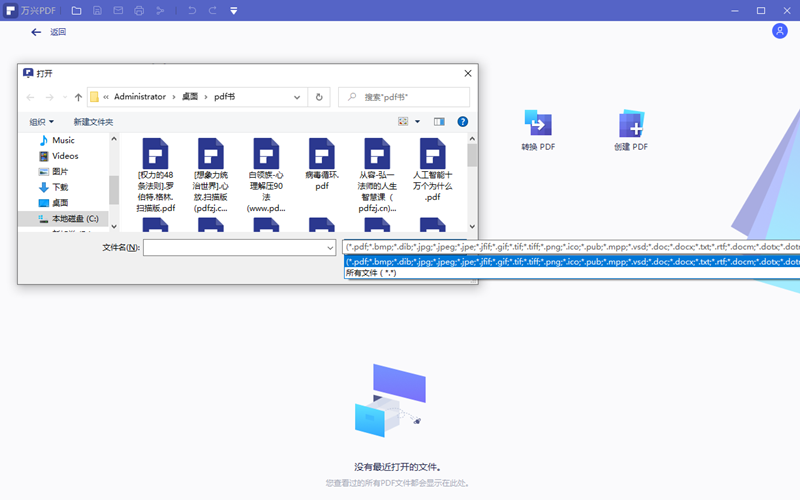This screenshot has width=800, height=500.
Task: Click the help question mark icon in dialog
Action: [463, 122]
